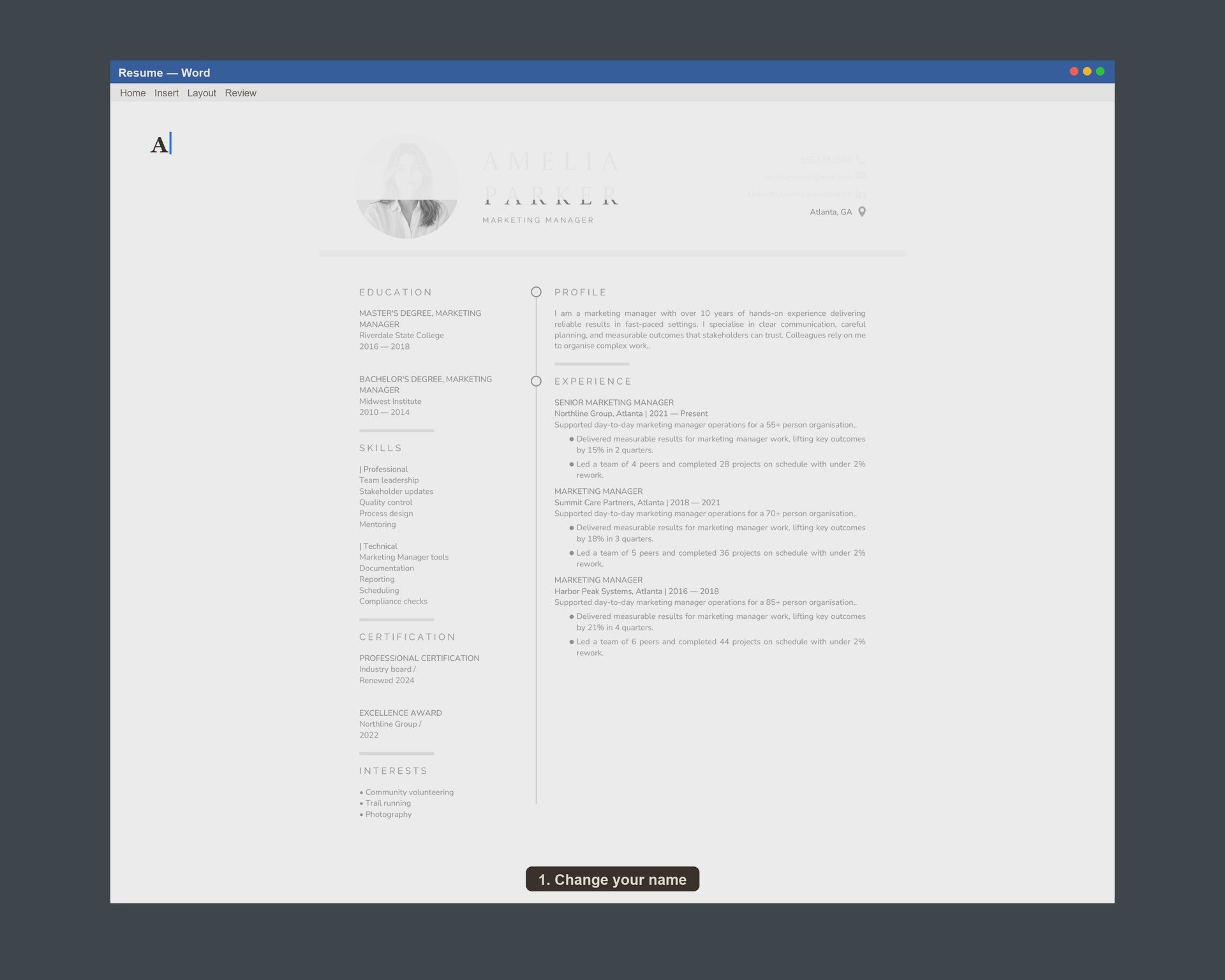Screen dimensions: 1225x980
Task: Click the linkedin.com profile URL text
Action: (799, 194)
